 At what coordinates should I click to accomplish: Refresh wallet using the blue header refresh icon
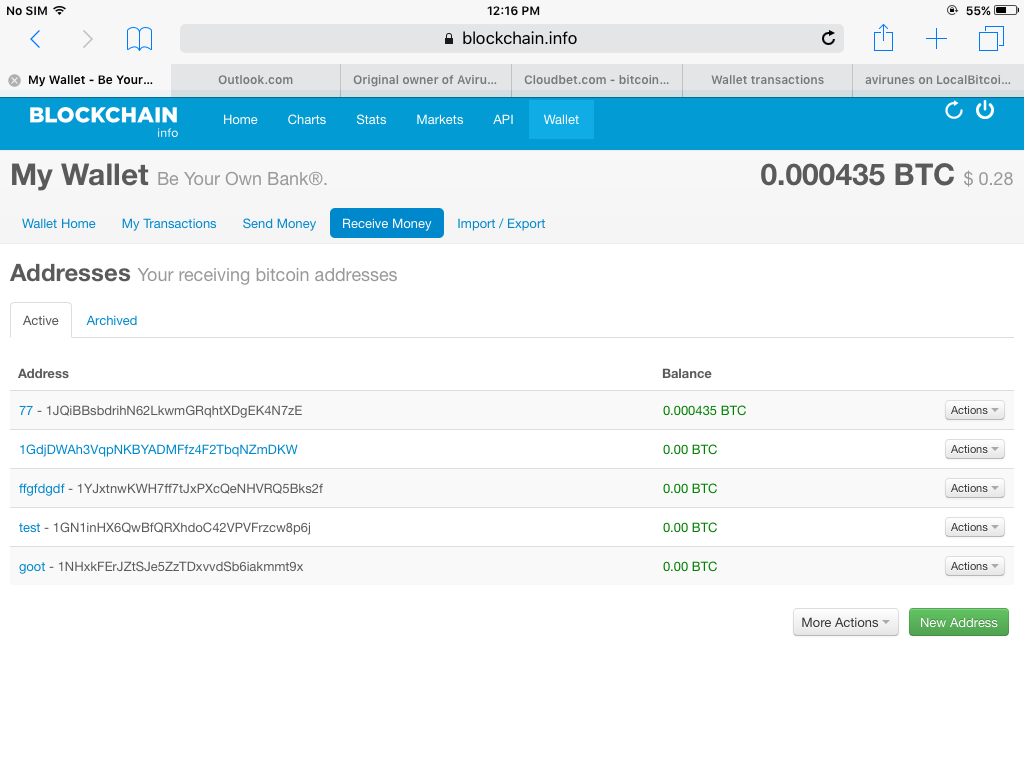tap(953, 110)
